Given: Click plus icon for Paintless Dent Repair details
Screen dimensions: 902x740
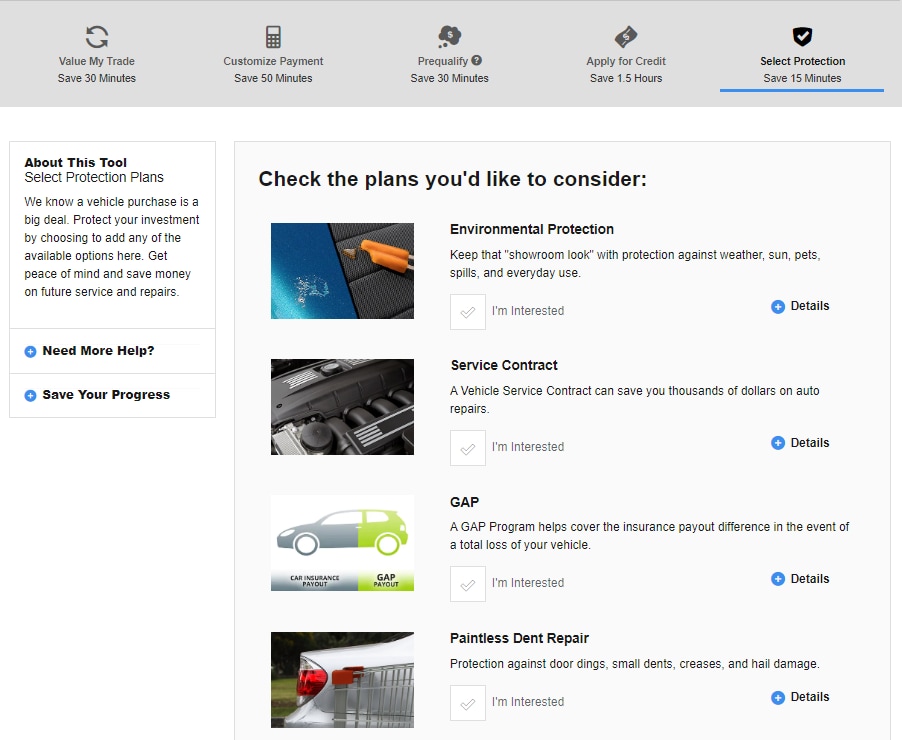Looking at the screenshot, I should [778, 697].
